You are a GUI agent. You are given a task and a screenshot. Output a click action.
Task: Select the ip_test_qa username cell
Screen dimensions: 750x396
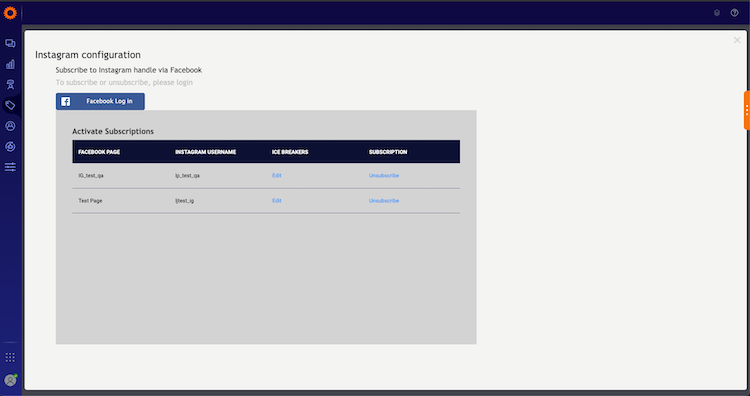point(188,176)
